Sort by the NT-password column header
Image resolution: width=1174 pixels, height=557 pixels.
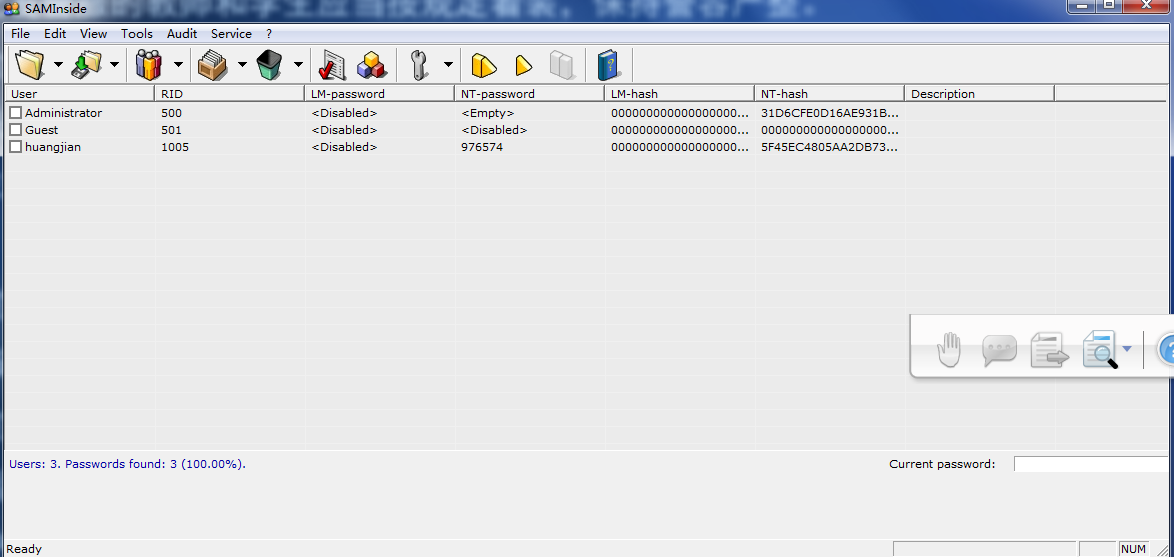click(529, 94)
